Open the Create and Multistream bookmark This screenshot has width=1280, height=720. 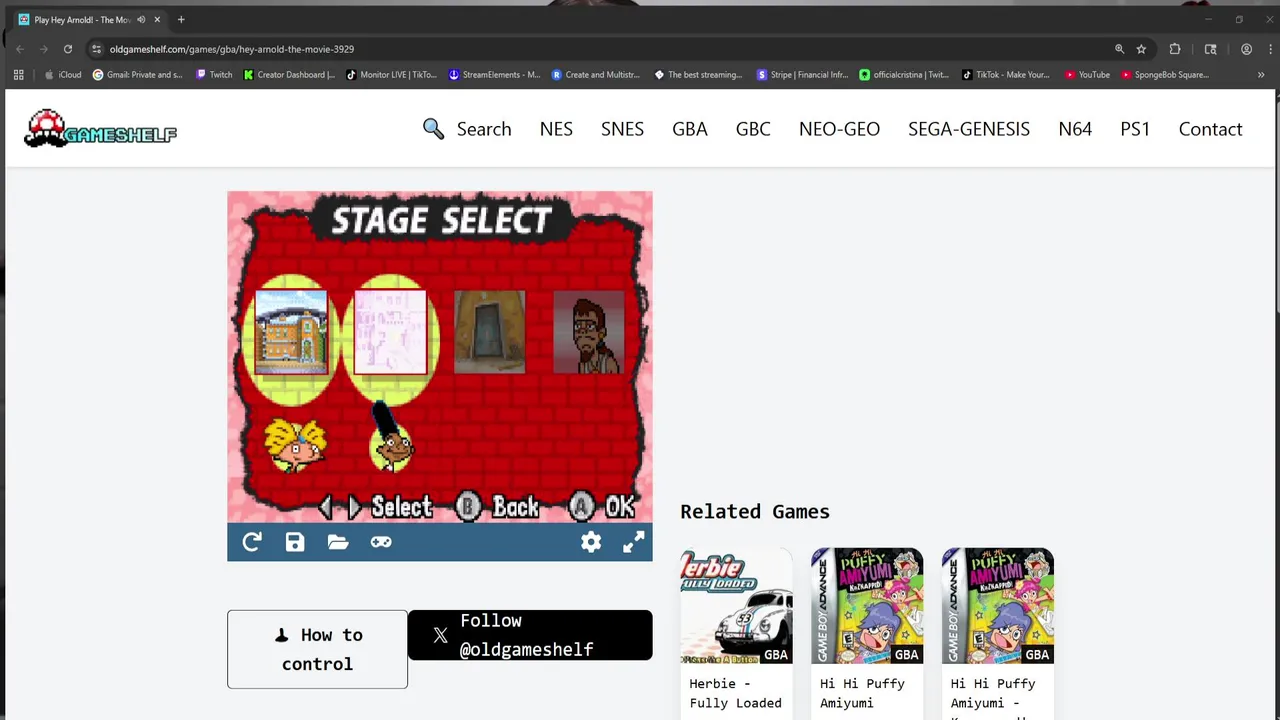pos(597,75)
